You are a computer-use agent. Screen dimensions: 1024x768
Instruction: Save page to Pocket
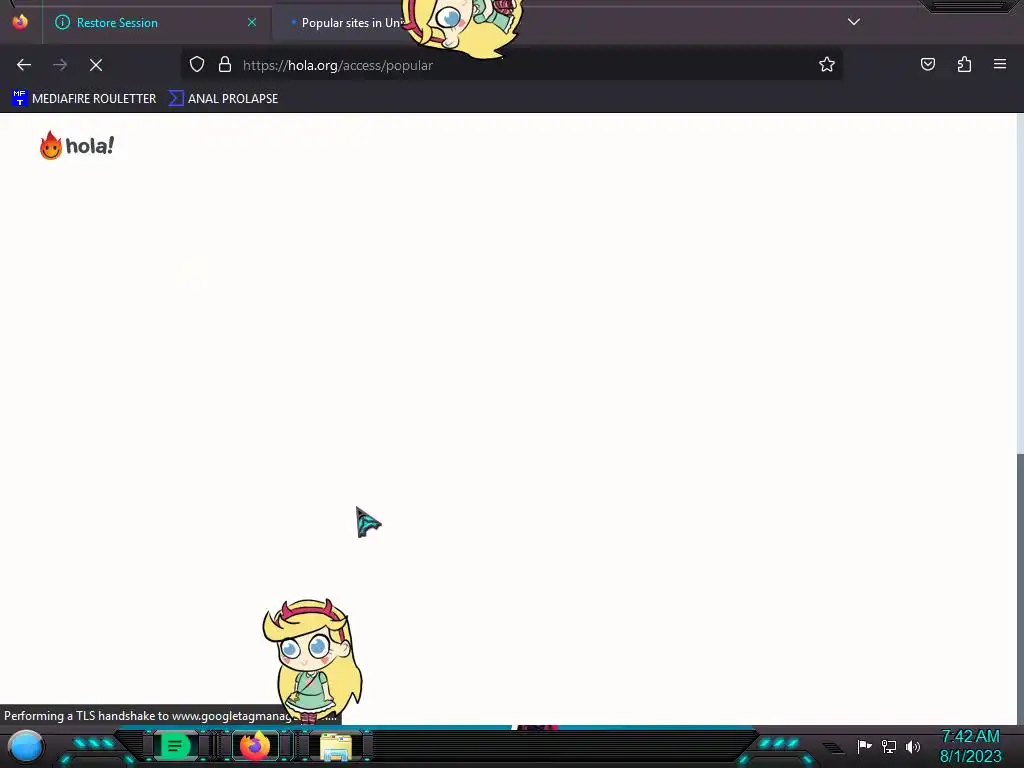pyautogui.click(x=927, y=64)
